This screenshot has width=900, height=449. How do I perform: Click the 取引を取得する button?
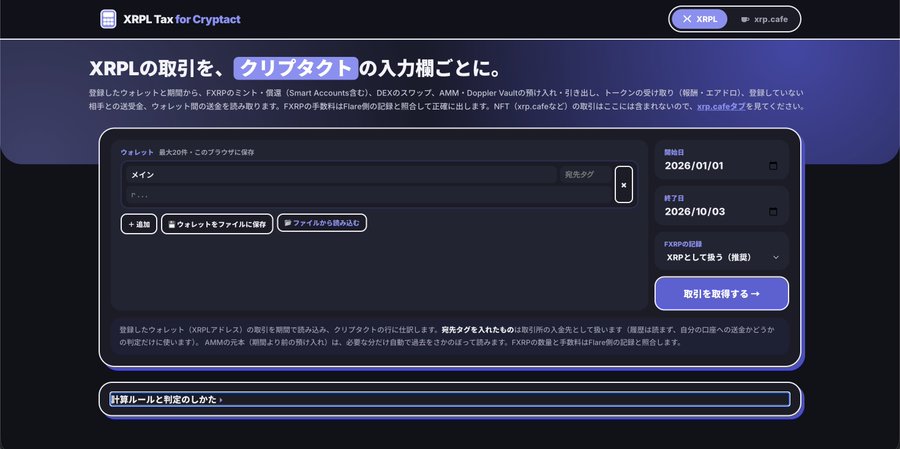[x=721, y=293]
